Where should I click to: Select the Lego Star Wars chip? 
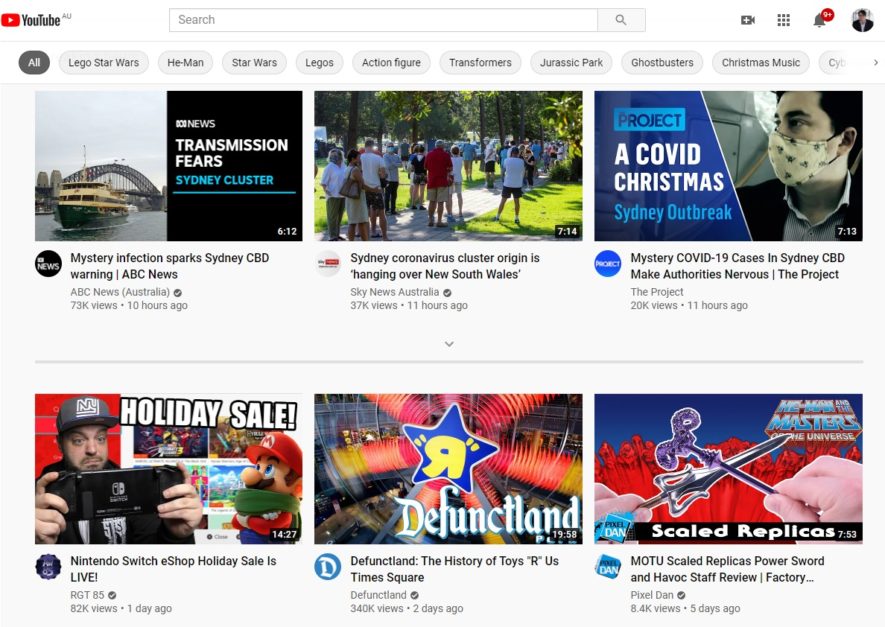[104, 63]
